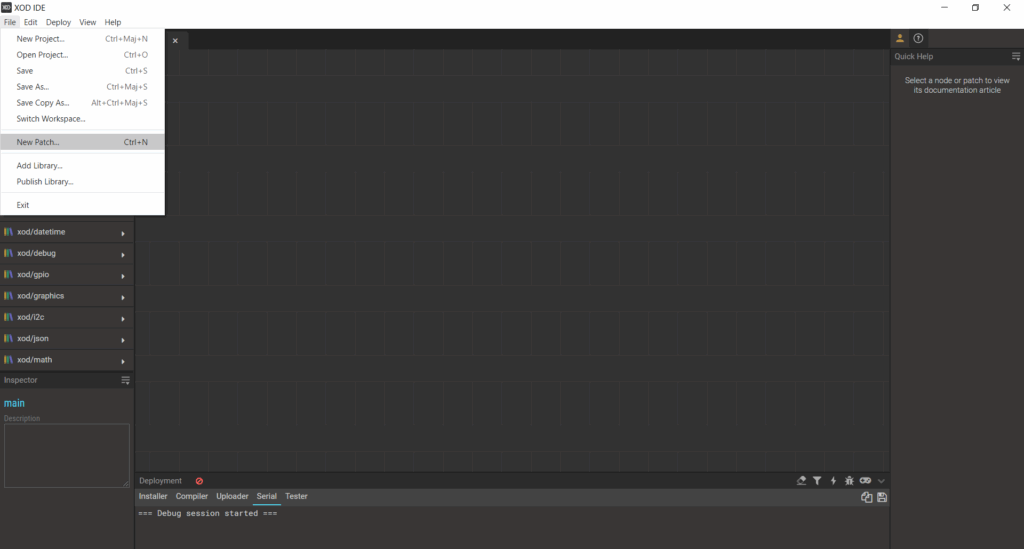Open the account (user) pane icon
Viewport: 1024px width, 549px height.
pos(899,39)
